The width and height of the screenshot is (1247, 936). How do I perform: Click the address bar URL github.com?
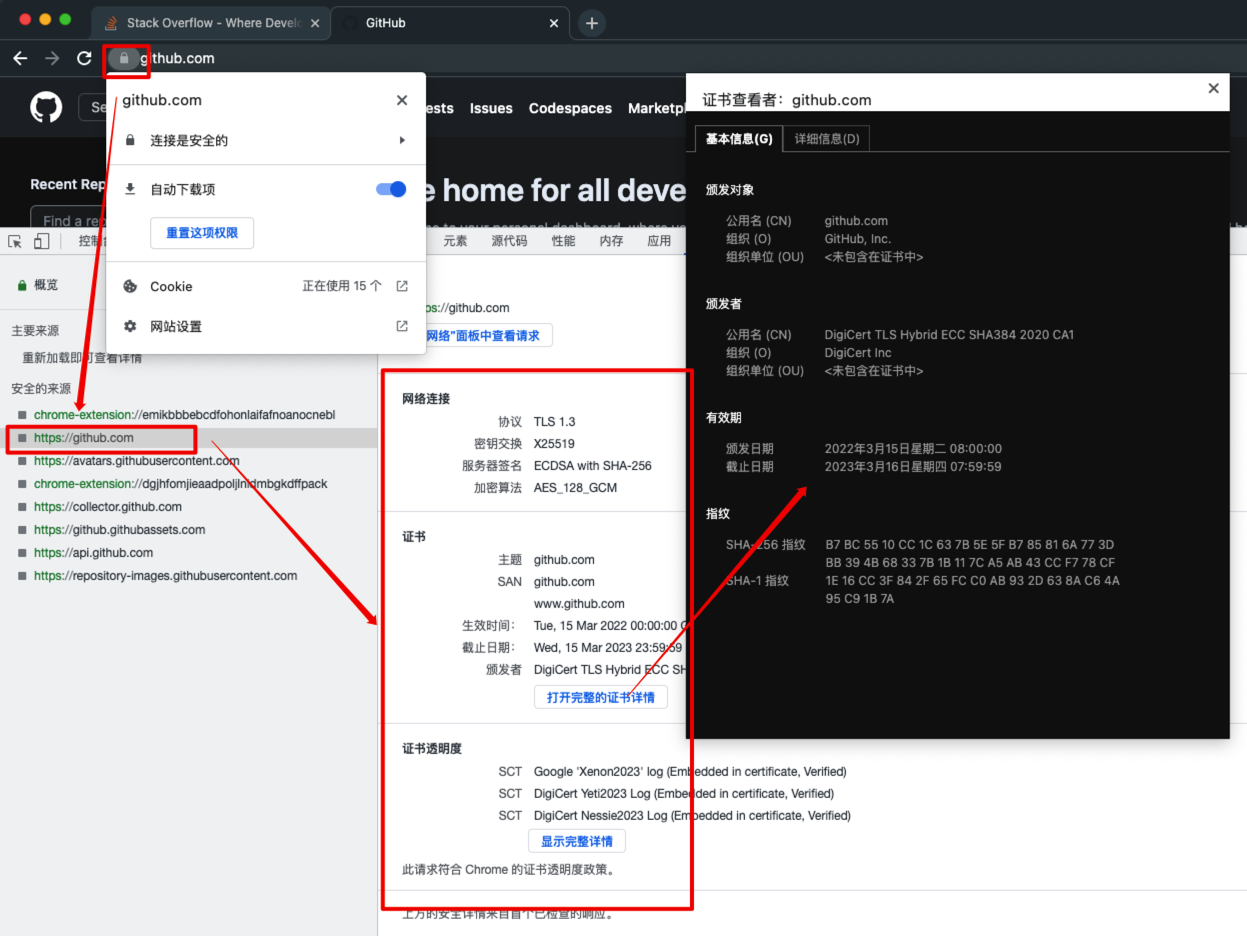[x=177, y=58]
